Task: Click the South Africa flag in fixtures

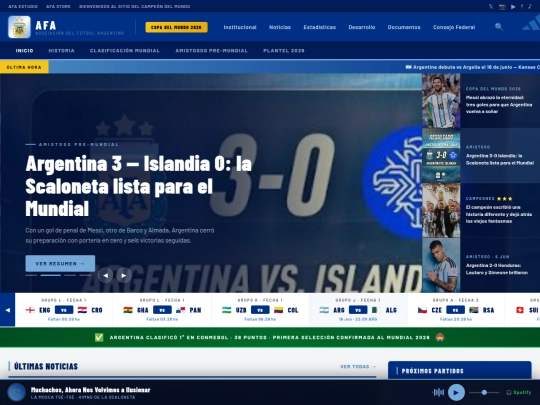Action: [474, 310]
